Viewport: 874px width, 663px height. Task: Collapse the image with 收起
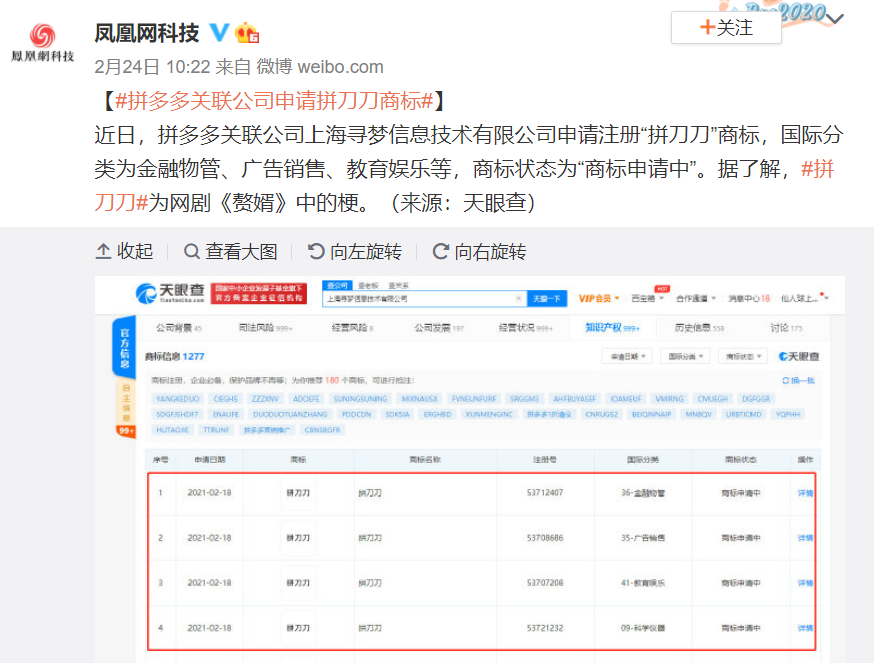click(124, 251)
